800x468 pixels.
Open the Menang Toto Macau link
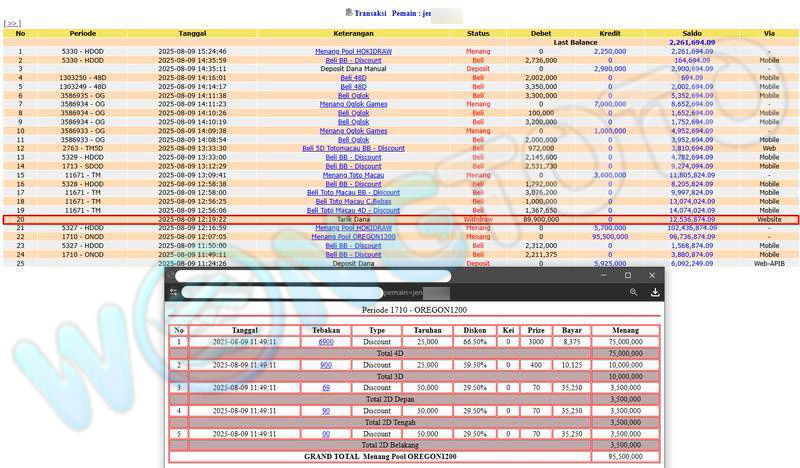pos(353,175)
